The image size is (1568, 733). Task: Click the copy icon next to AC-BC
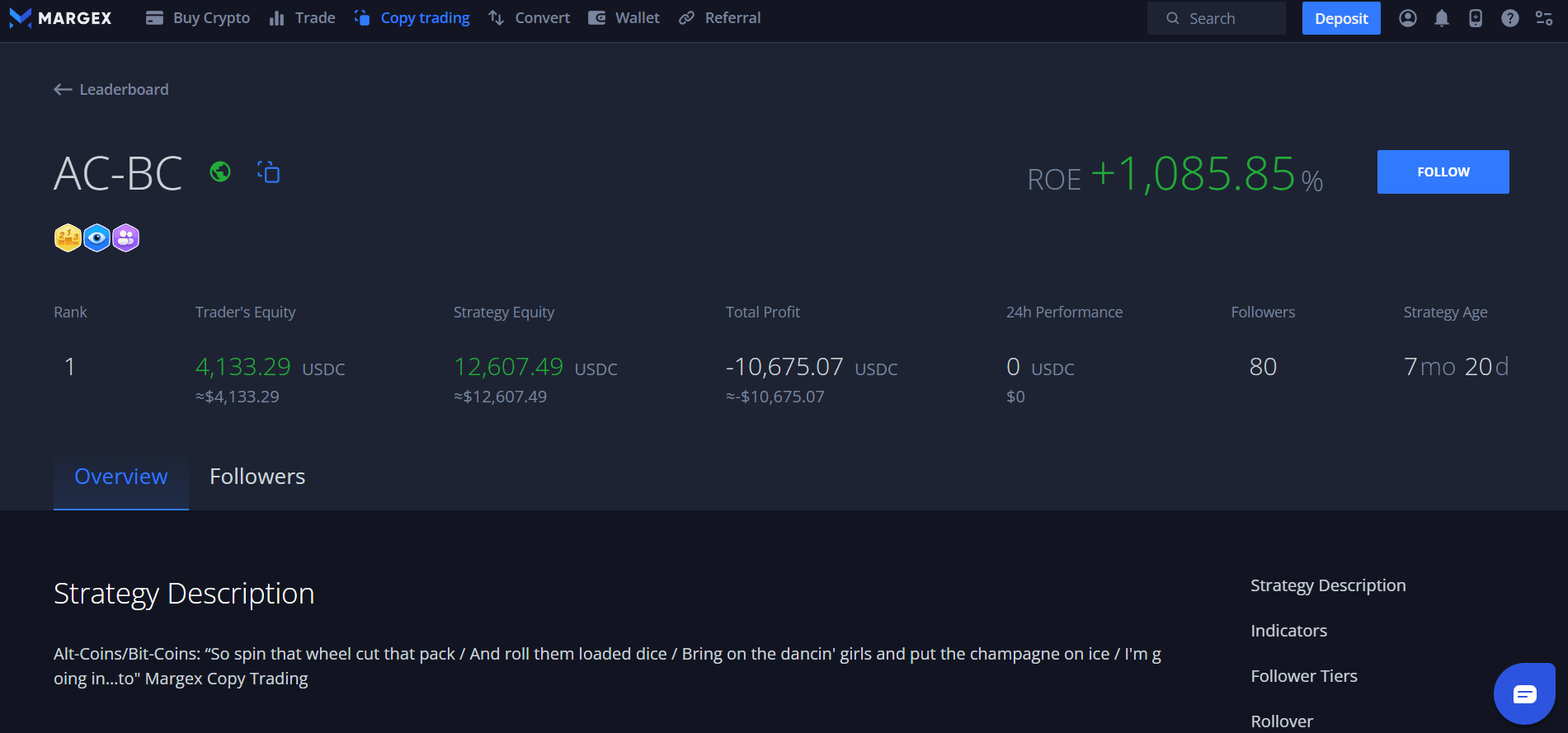(268, 172)
